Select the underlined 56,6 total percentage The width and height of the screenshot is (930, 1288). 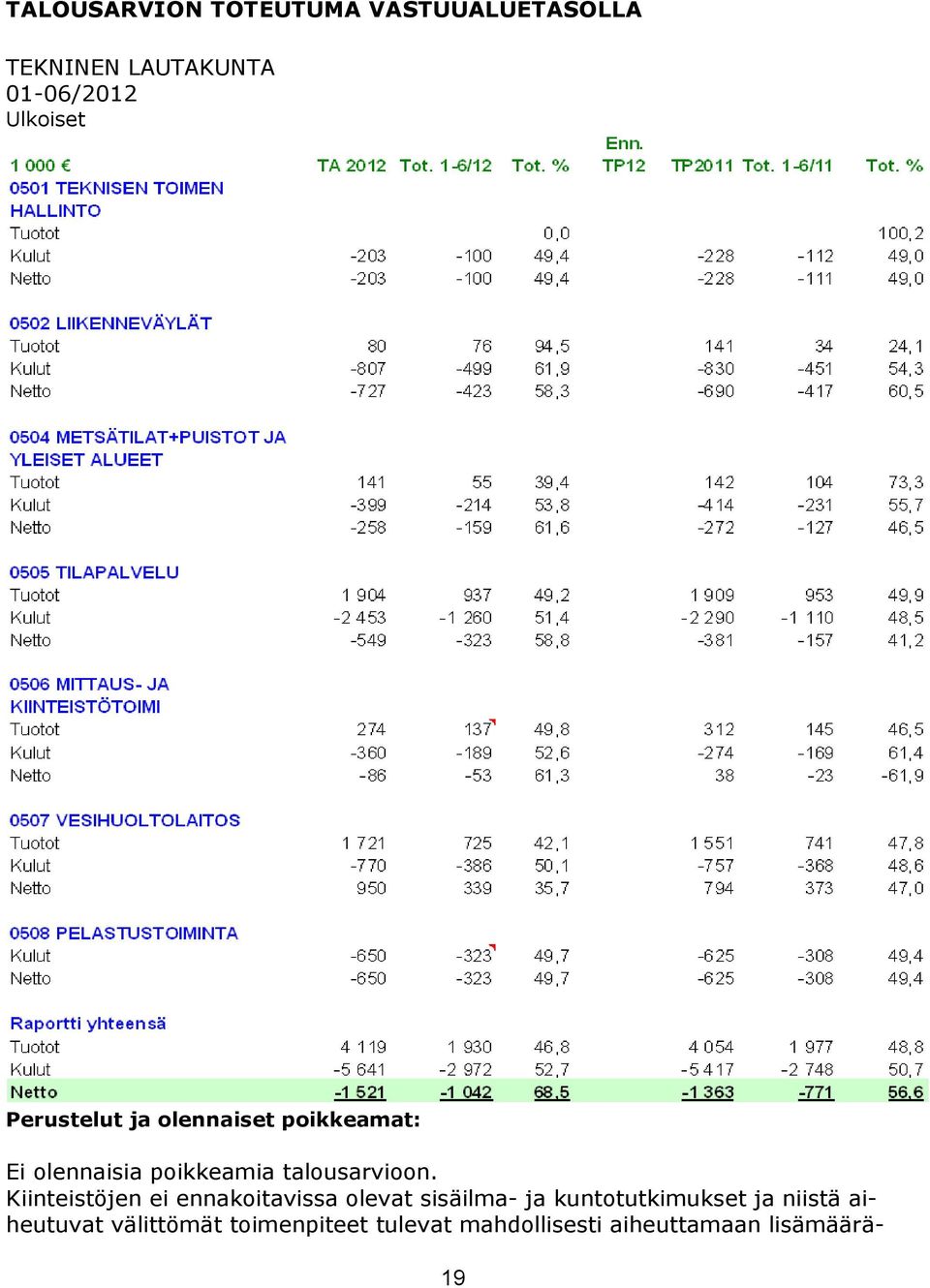[906, 1092]
